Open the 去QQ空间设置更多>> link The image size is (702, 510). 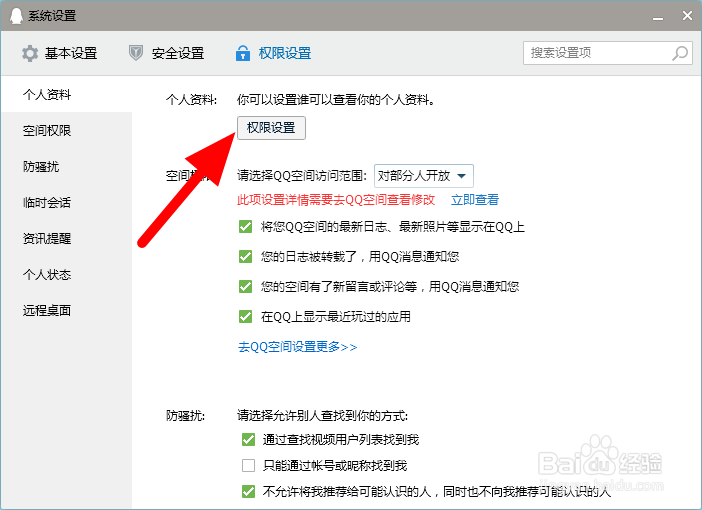pos(297,347)
